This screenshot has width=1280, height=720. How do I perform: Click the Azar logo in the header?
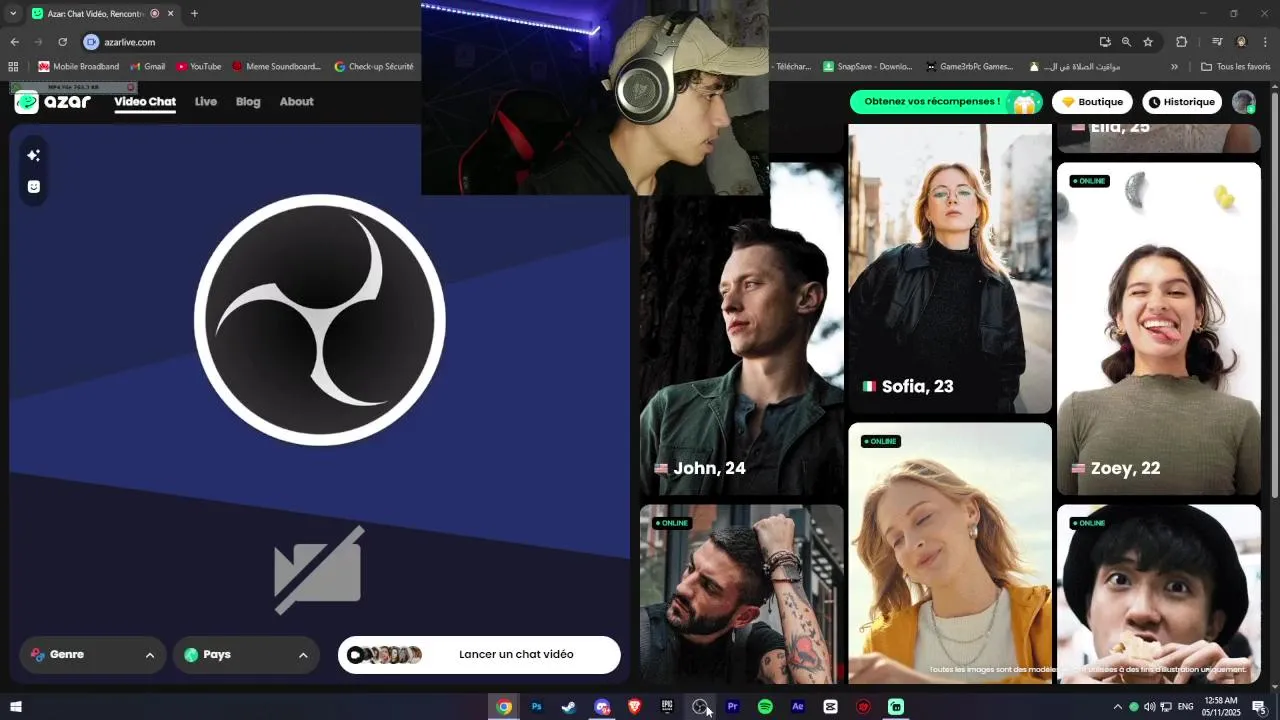pos(53,102)
